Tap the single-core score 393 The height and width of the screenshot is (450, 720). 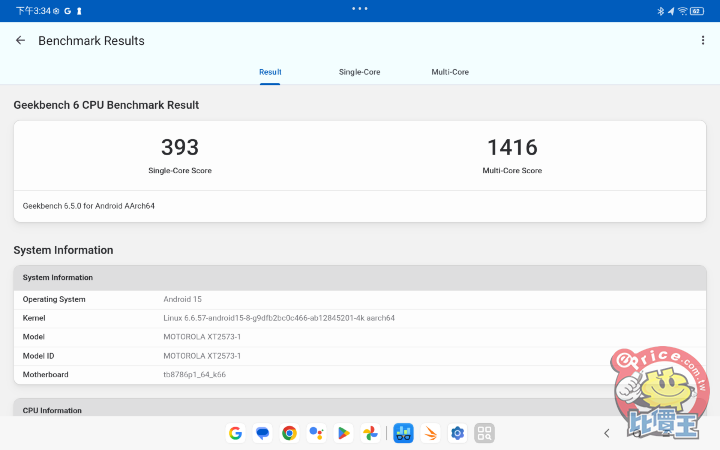click(180, 148)
